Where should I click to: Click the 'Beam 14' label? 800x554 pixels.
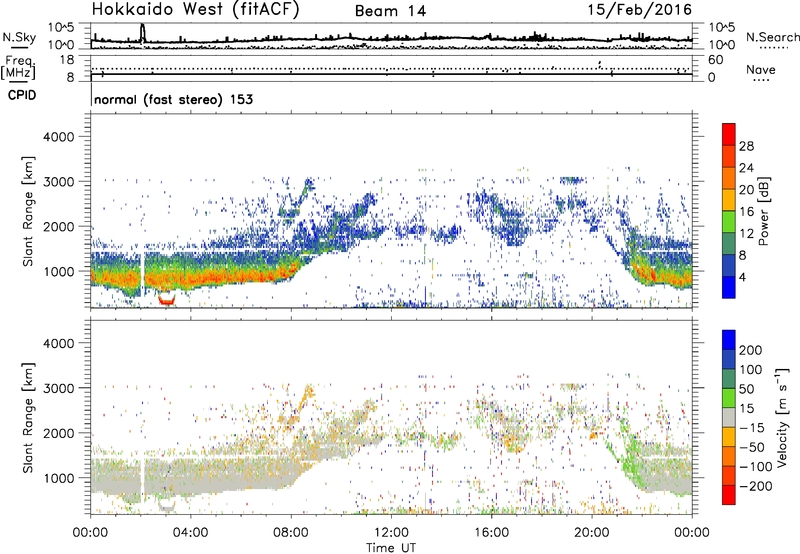[390, 11]
